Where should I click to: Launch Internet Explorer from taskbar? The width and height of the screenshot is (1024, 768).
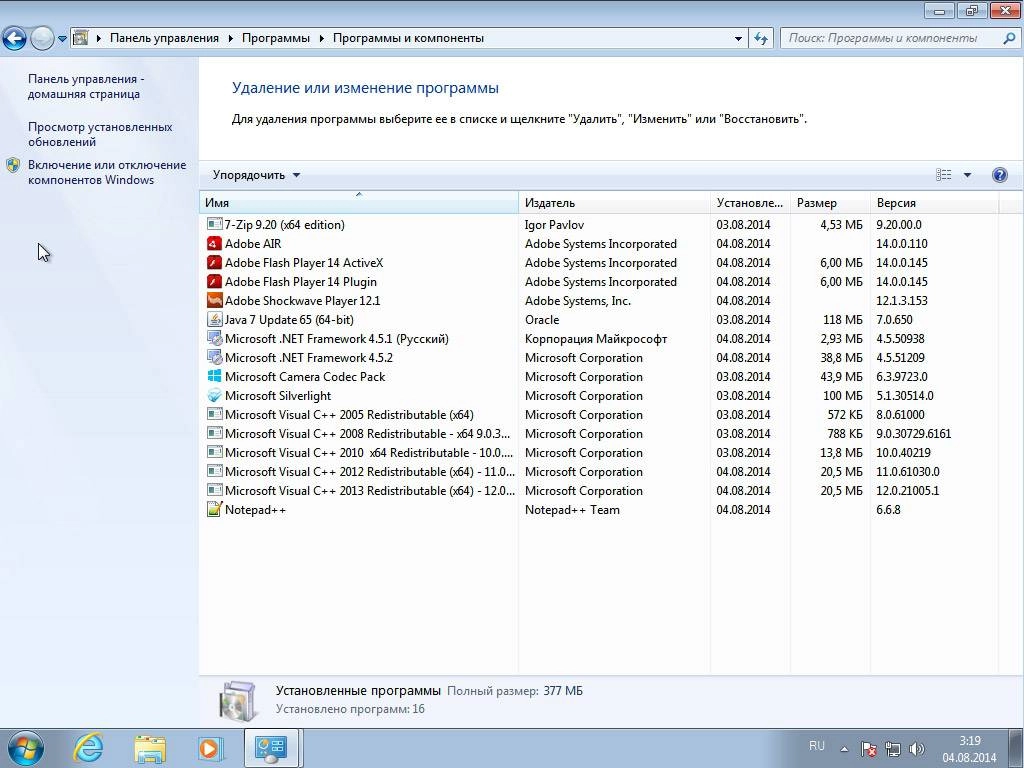(x=88, y=748)
